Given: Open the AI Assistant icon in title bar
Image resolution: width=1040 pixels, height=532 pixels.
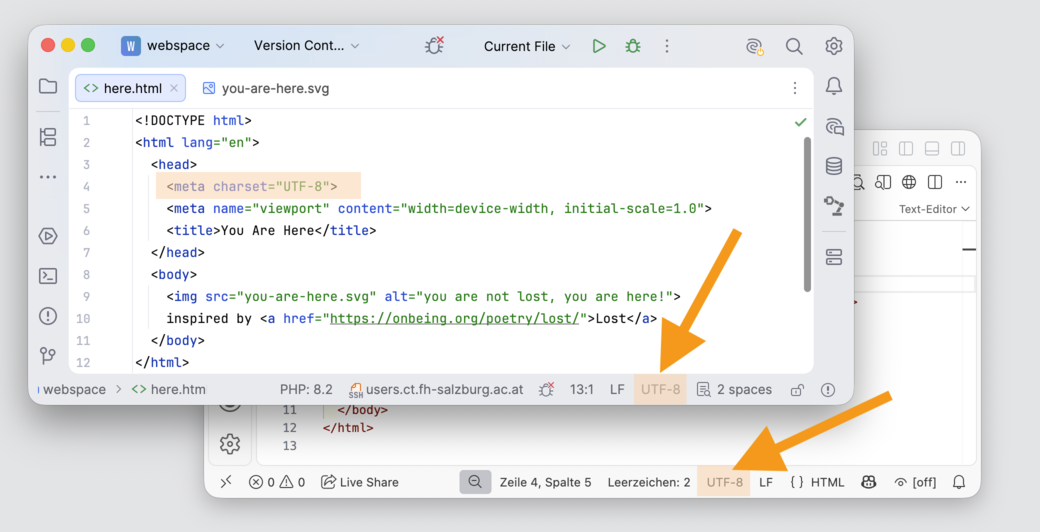Looking at the screenshot, I should tap(754, 46).
